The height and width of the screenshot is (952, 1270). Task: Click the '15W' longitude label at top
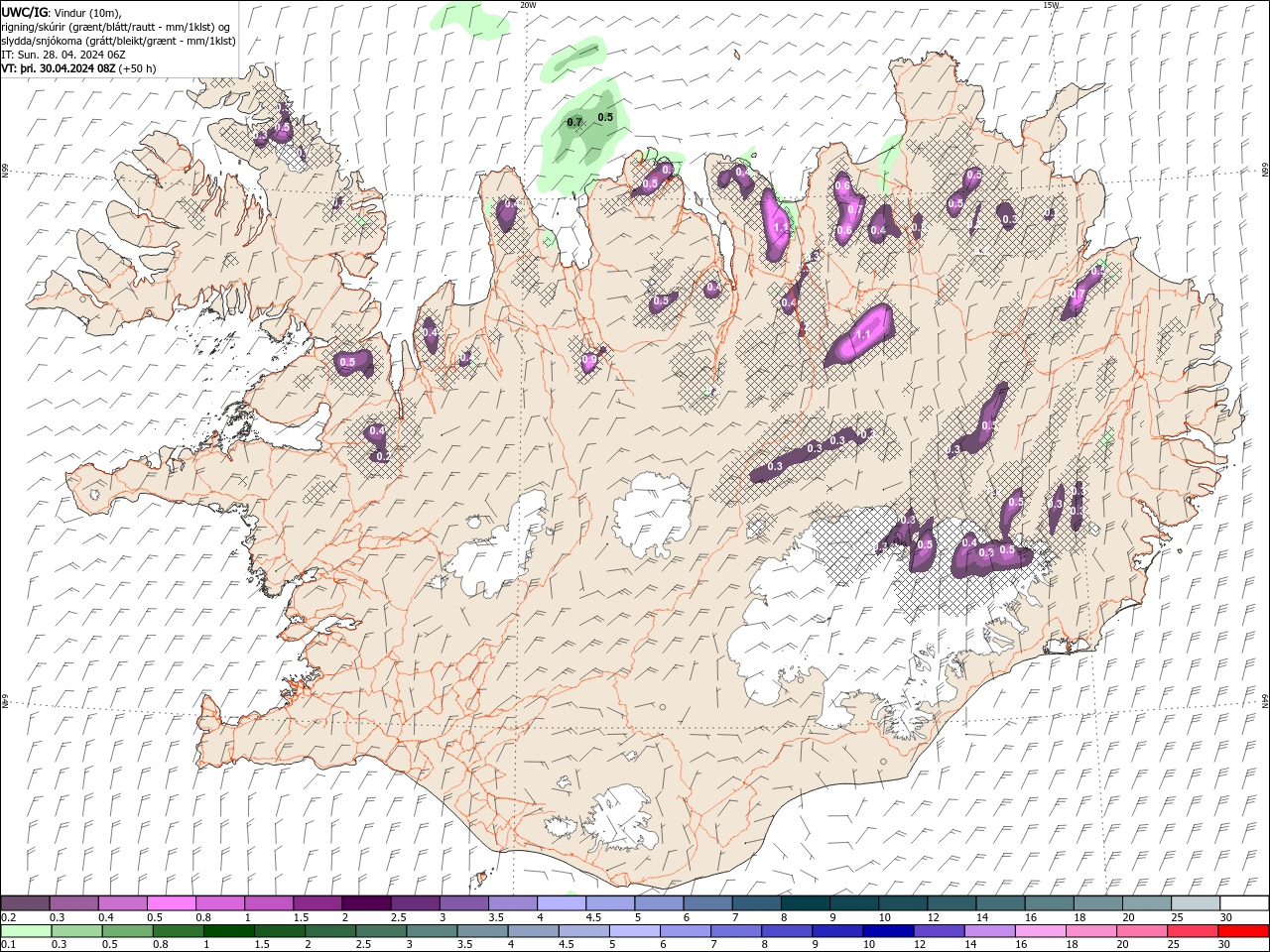tap(1051, 5)
